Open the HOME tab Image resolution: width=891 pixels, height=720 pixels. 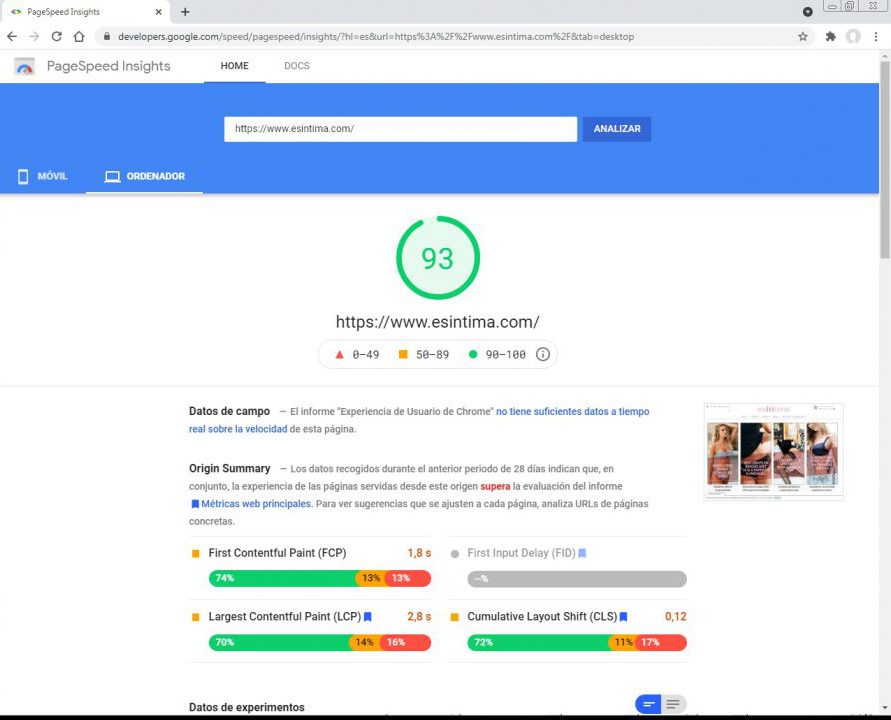(x=235, y=66)
